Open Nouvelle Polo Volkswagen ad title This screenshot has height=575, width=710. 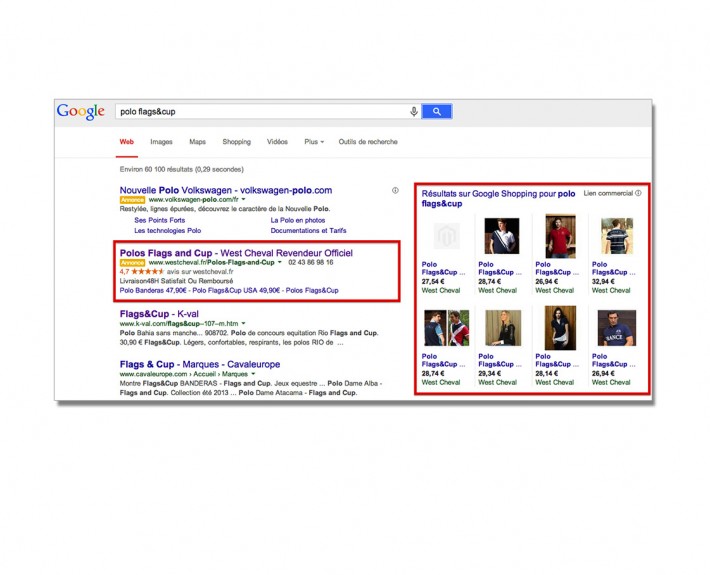(x=226, y=190)
